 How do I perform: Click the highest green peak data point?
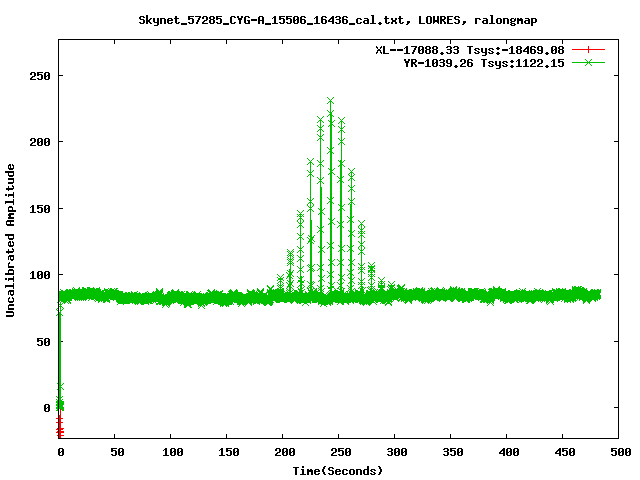(x=331, y=100)
